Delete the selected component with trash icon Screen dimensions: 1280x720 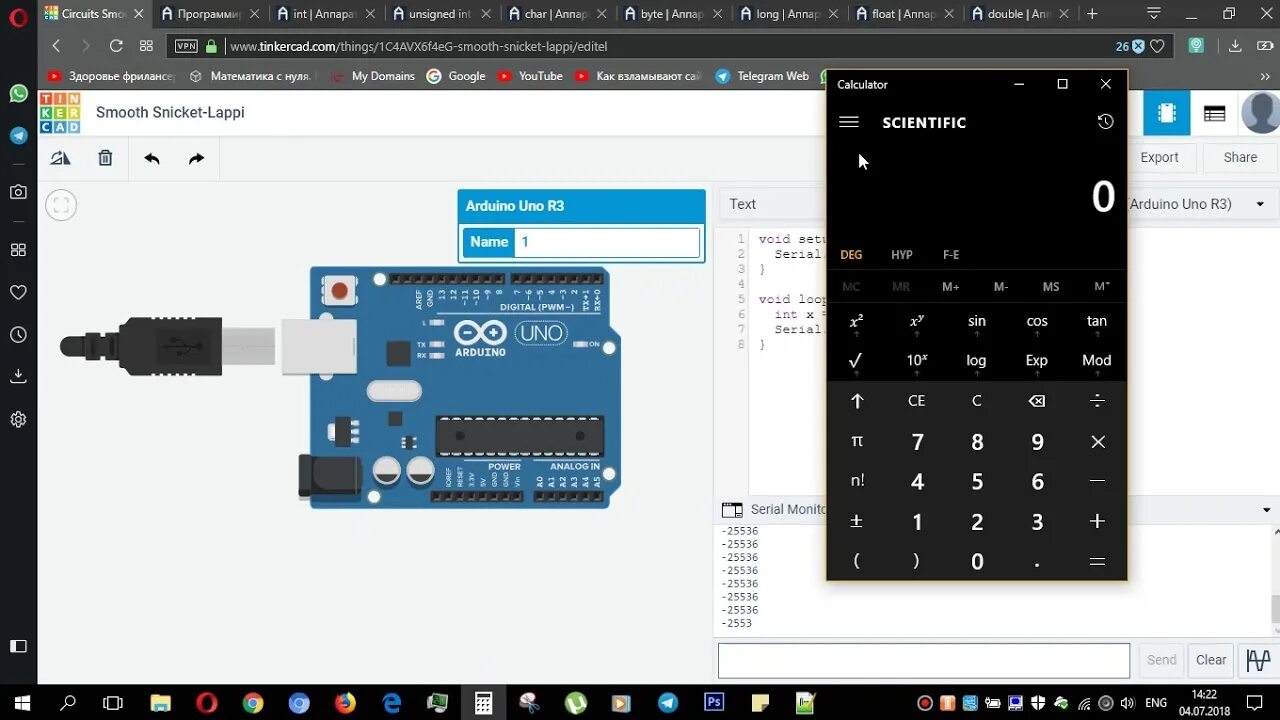coord(105,158)
